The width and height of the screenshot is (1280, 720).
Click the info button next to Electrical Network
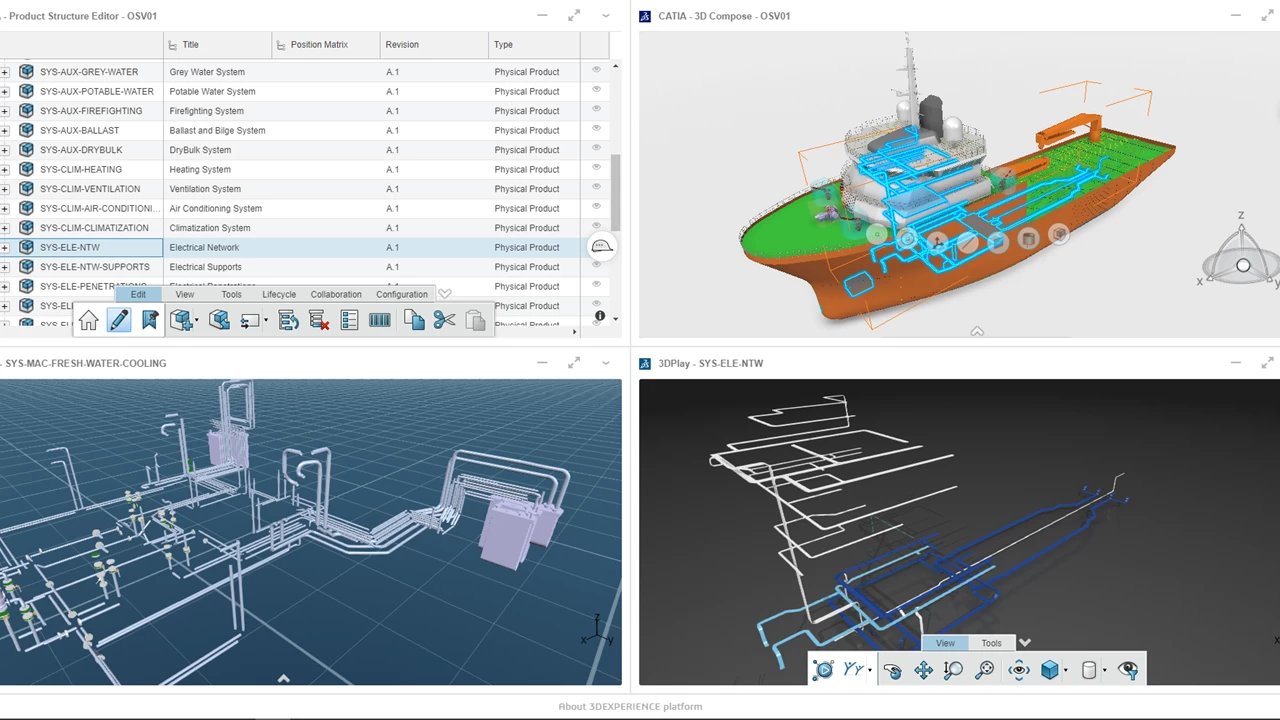point(600,316)
